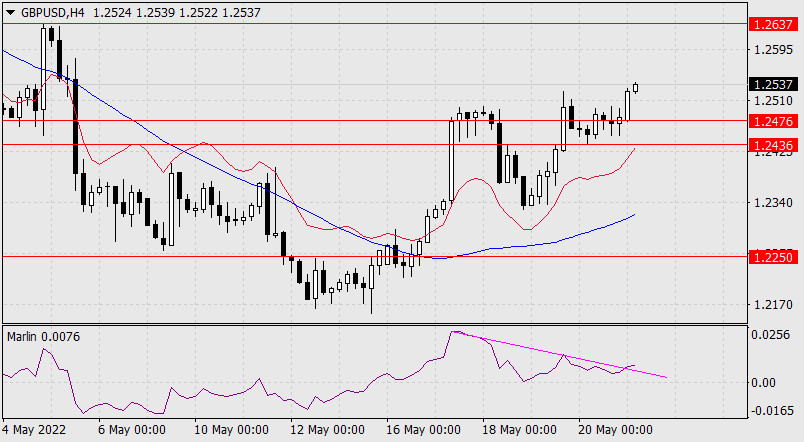Select the 0.0256 Marlin scale value
Image resolution: width=804 pixels, height=442 pixels.
click(770, 335)
